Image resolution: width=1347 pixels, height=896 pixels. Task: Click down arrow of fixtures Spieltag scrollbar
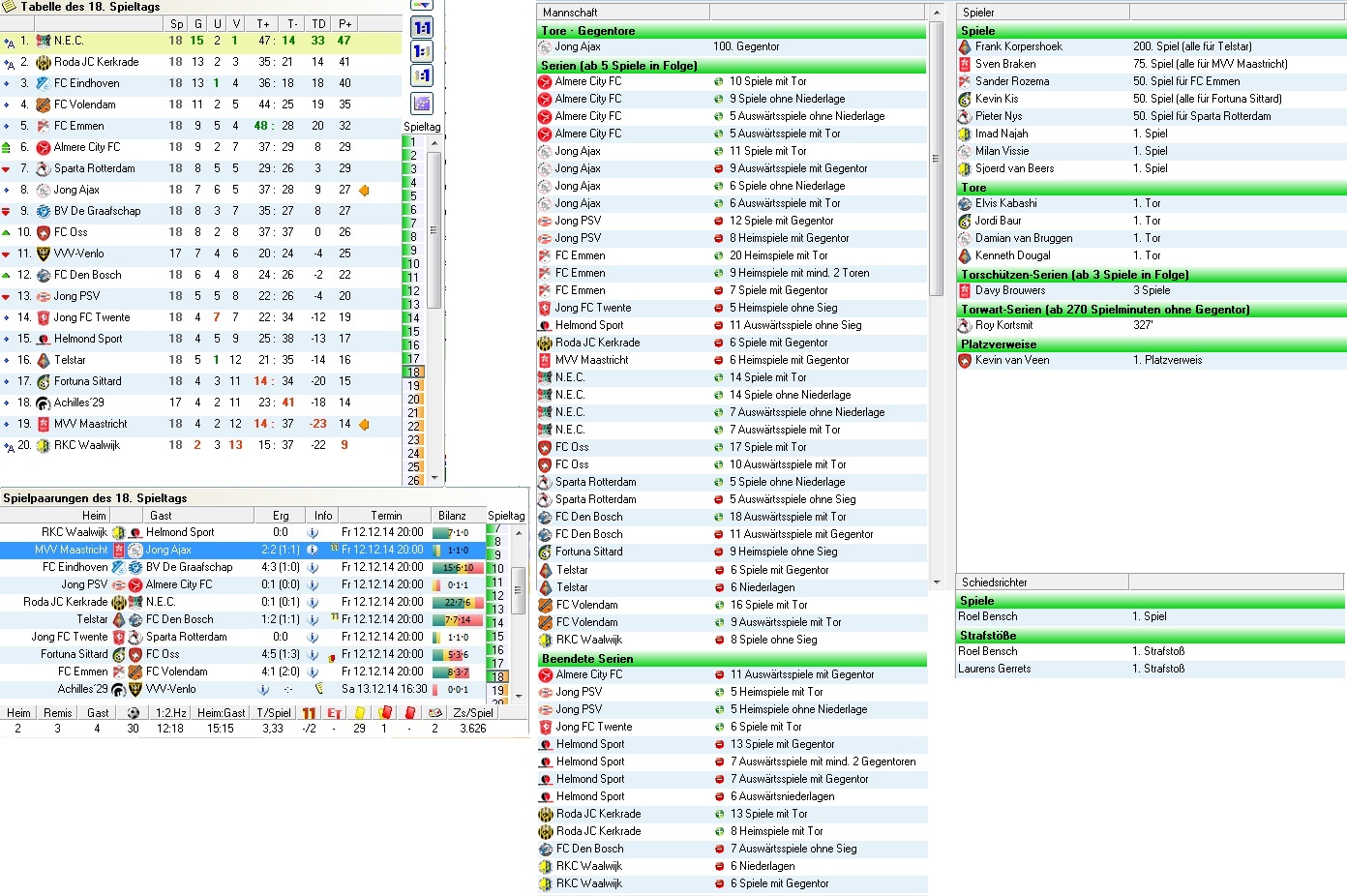tap(518, 696)
